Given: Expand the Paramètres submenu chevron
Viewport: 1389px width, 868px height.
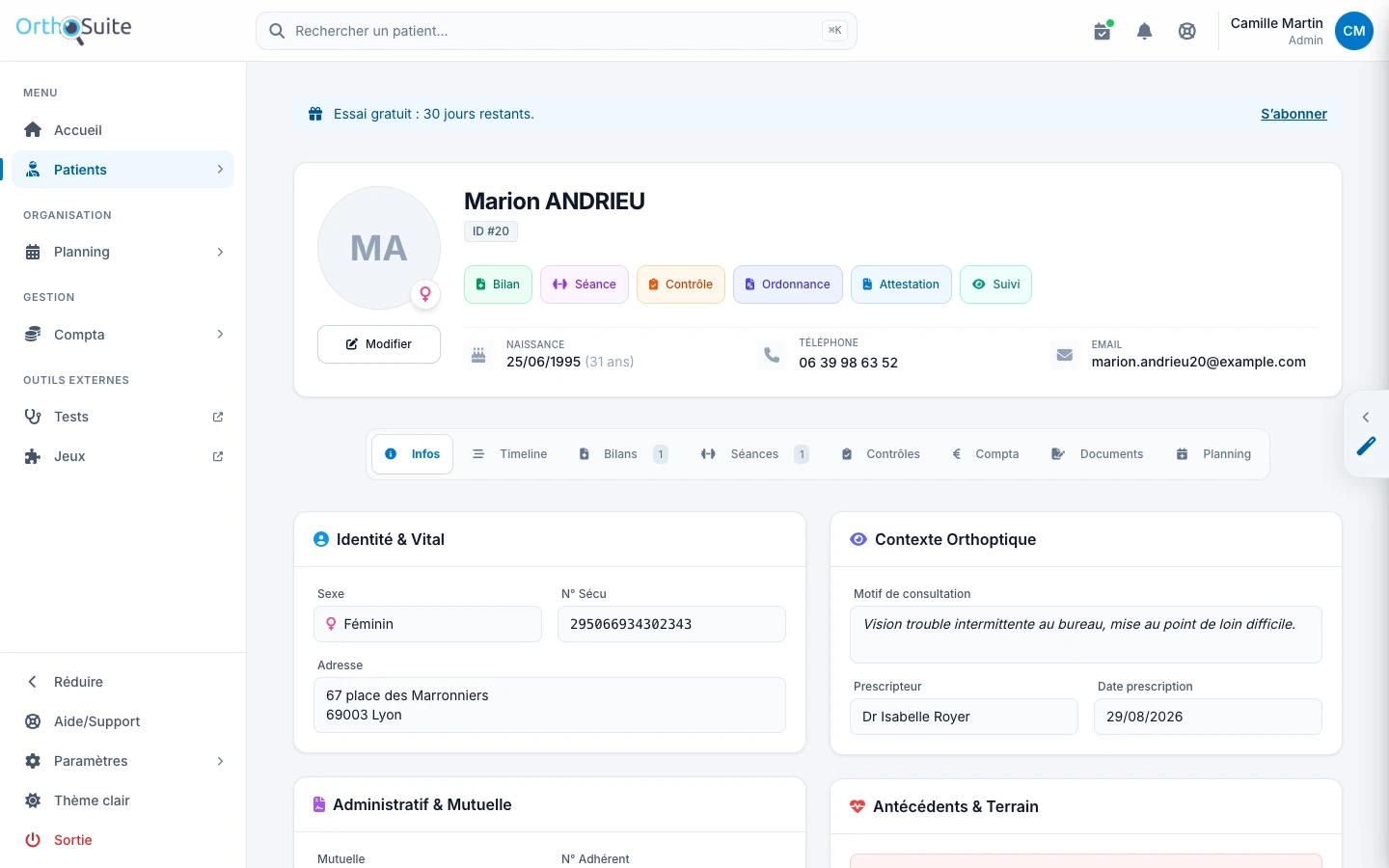Looking at the screenshot, I should point(220,761).
